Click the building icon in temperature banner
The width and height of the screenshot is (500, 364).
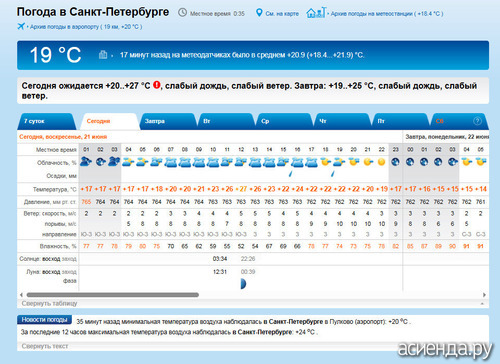coord(103,54)
